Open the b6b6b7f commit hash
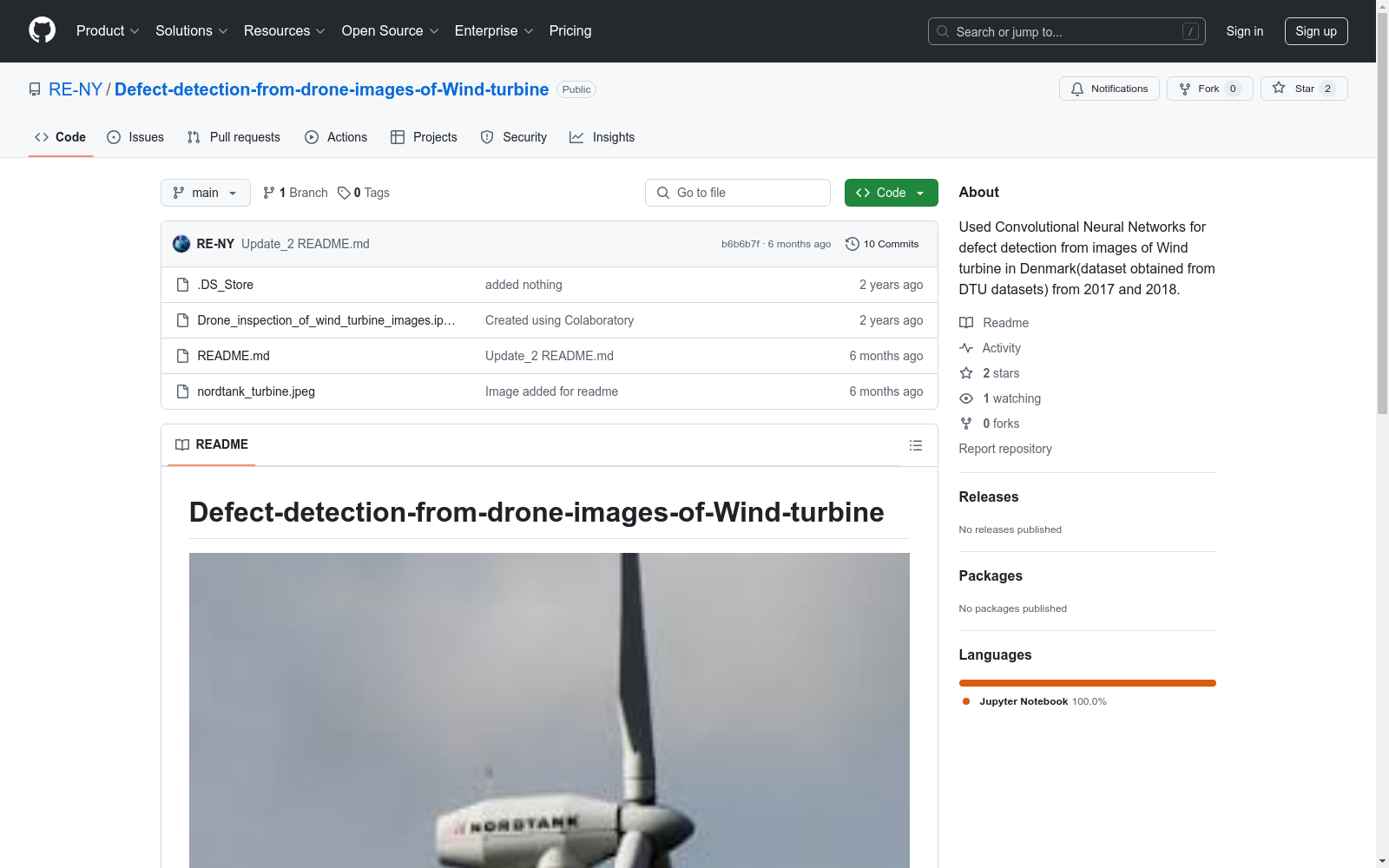Image resolution: width=1389 pixels, height=868 pixels. [741, 244]
